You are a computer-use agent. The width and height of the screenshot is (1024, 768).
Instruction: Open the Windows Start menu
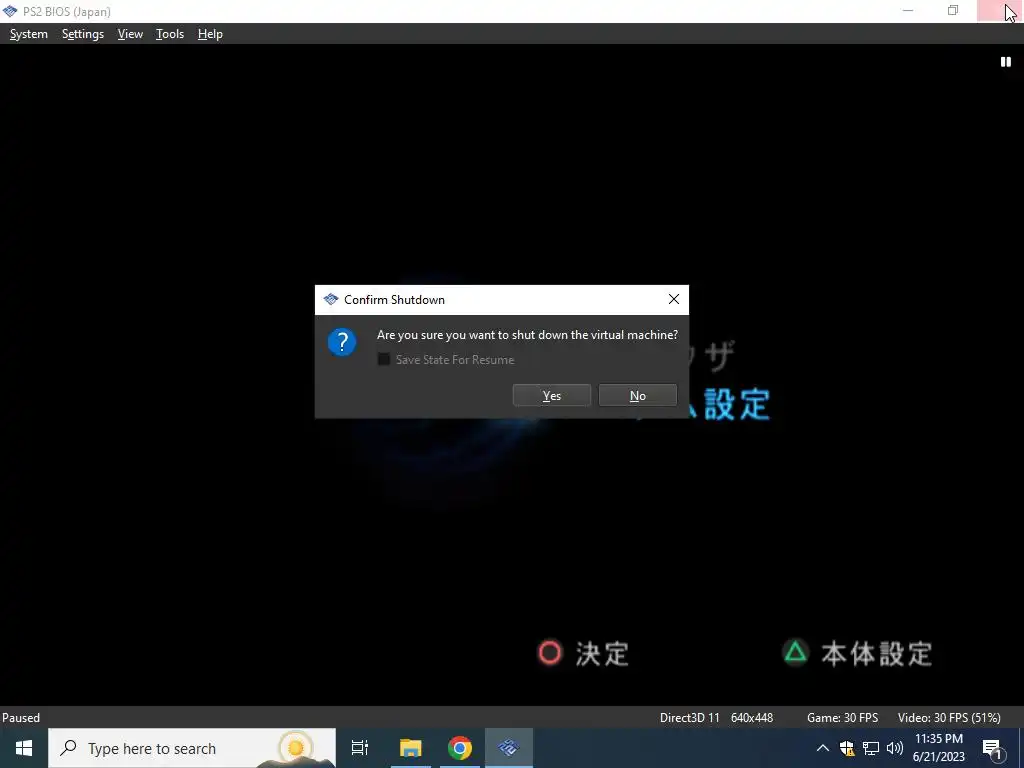pos(24,748)
